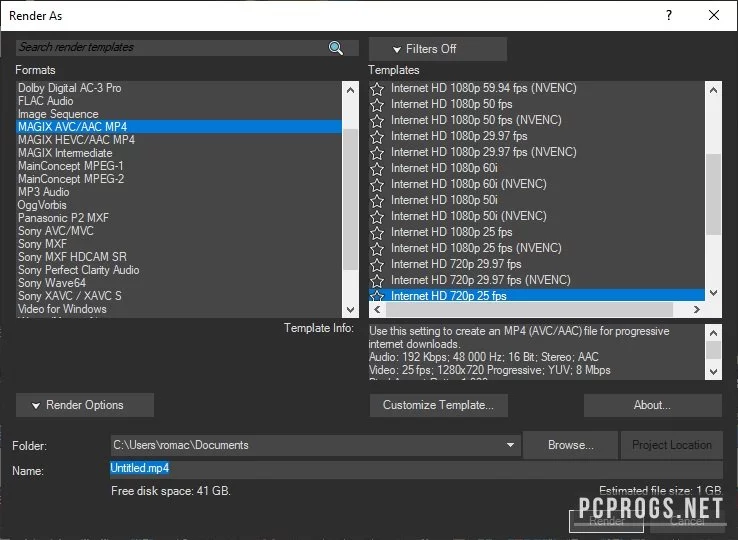This screenshot has height=540, width=738.
Task: Star Internet HD 1080p 29.97 fps (NVENC) template
Action: tap(377, 153)
